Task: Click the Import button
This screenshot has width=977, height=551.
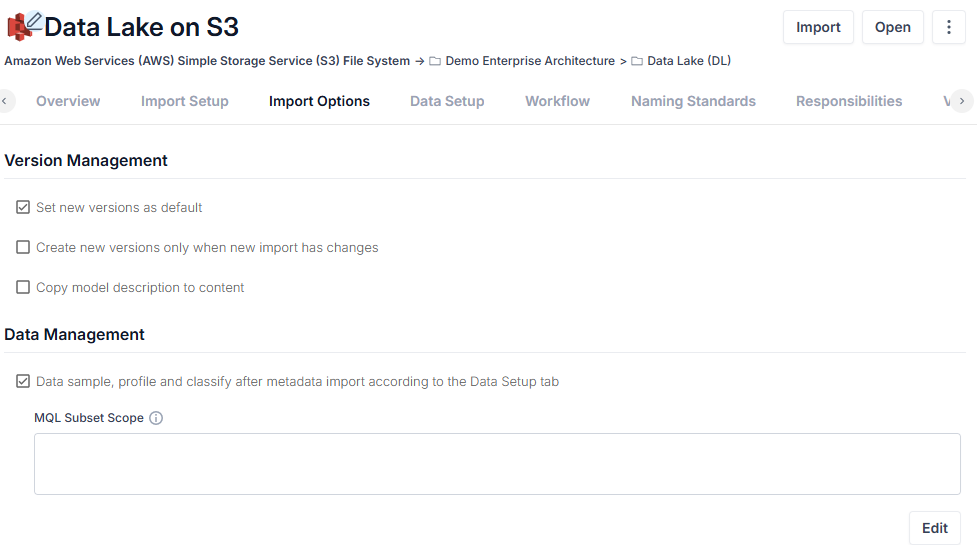Action: 818,27
